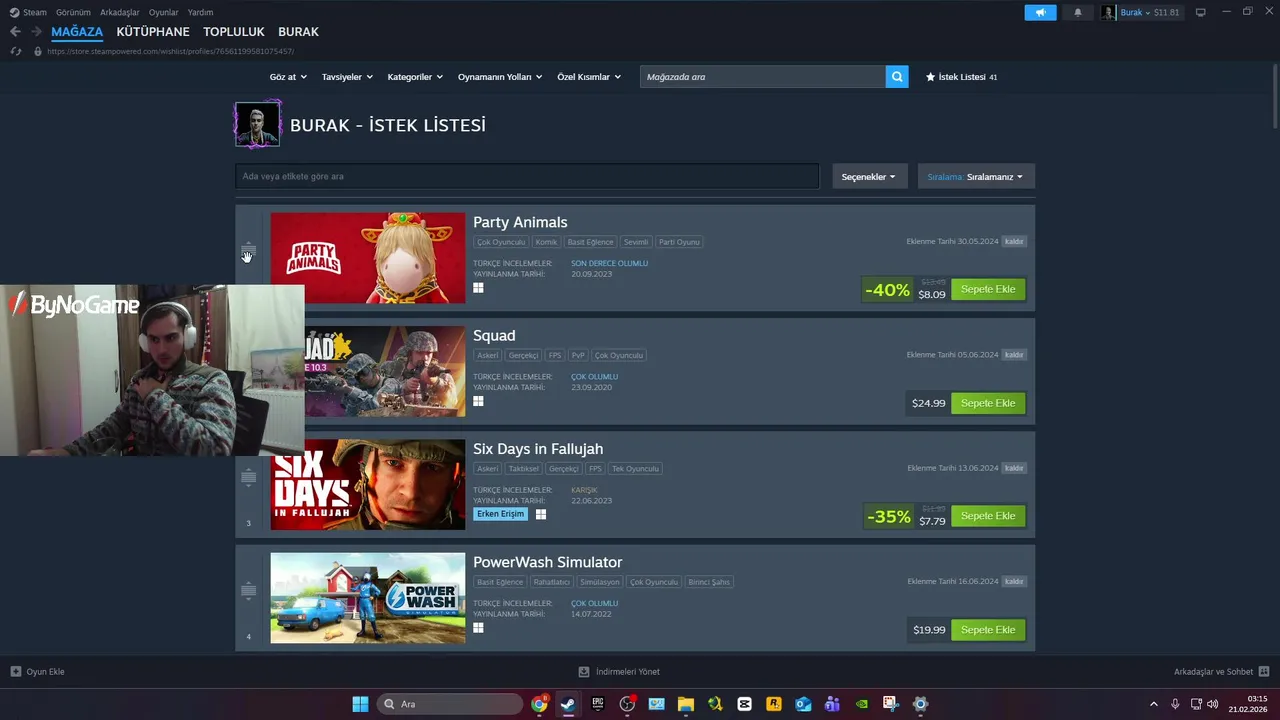
Task: Open Windows Start menu
Action: 360,704
